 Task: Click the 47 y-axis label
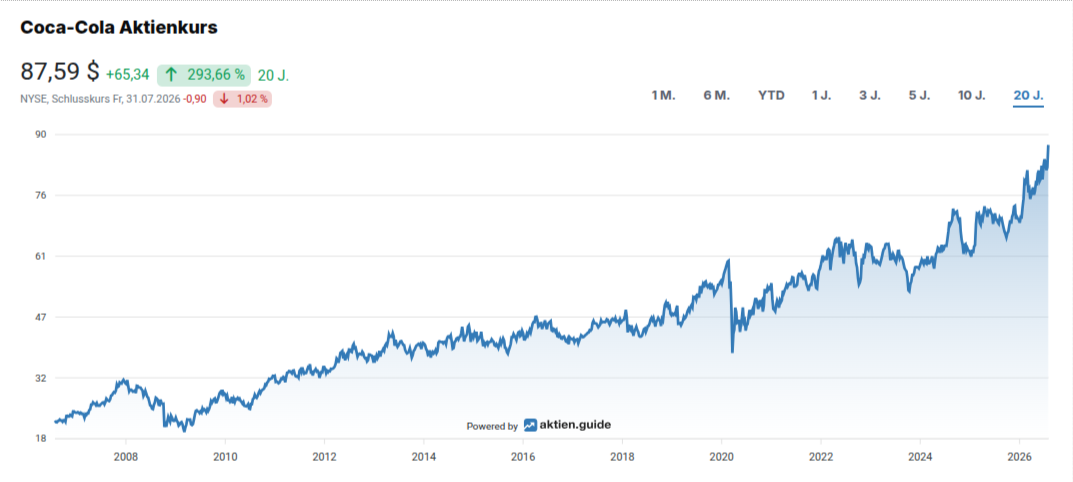coord(40,317)
